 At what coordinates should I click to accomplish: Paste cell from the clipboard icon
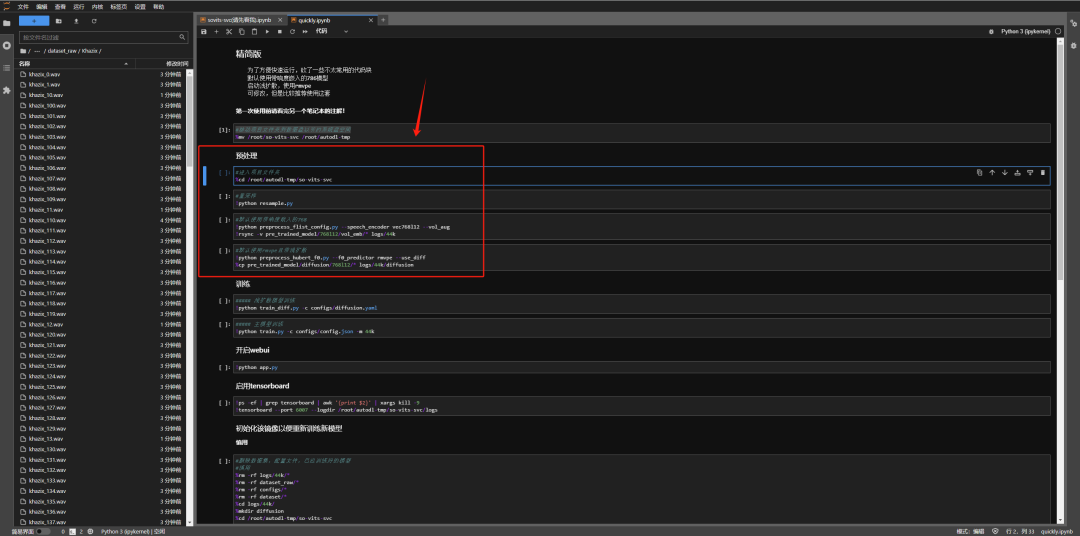254,32
